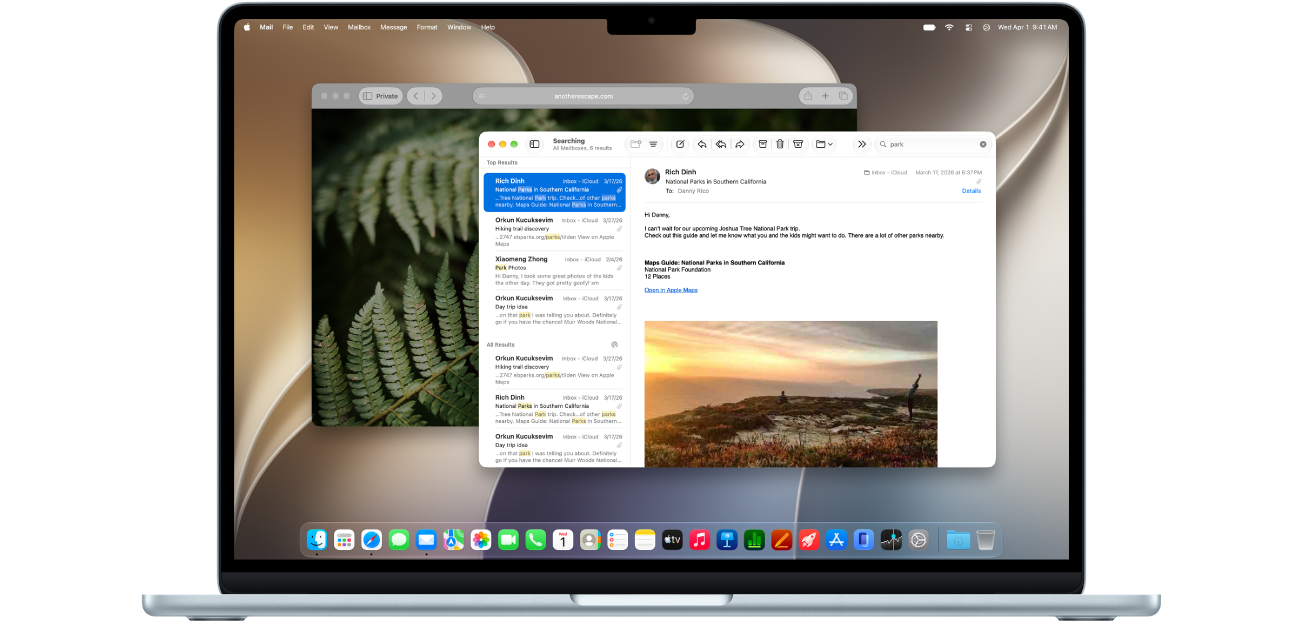
Task: Click the Mail search field containing park
Action: (x=932, y=144)
